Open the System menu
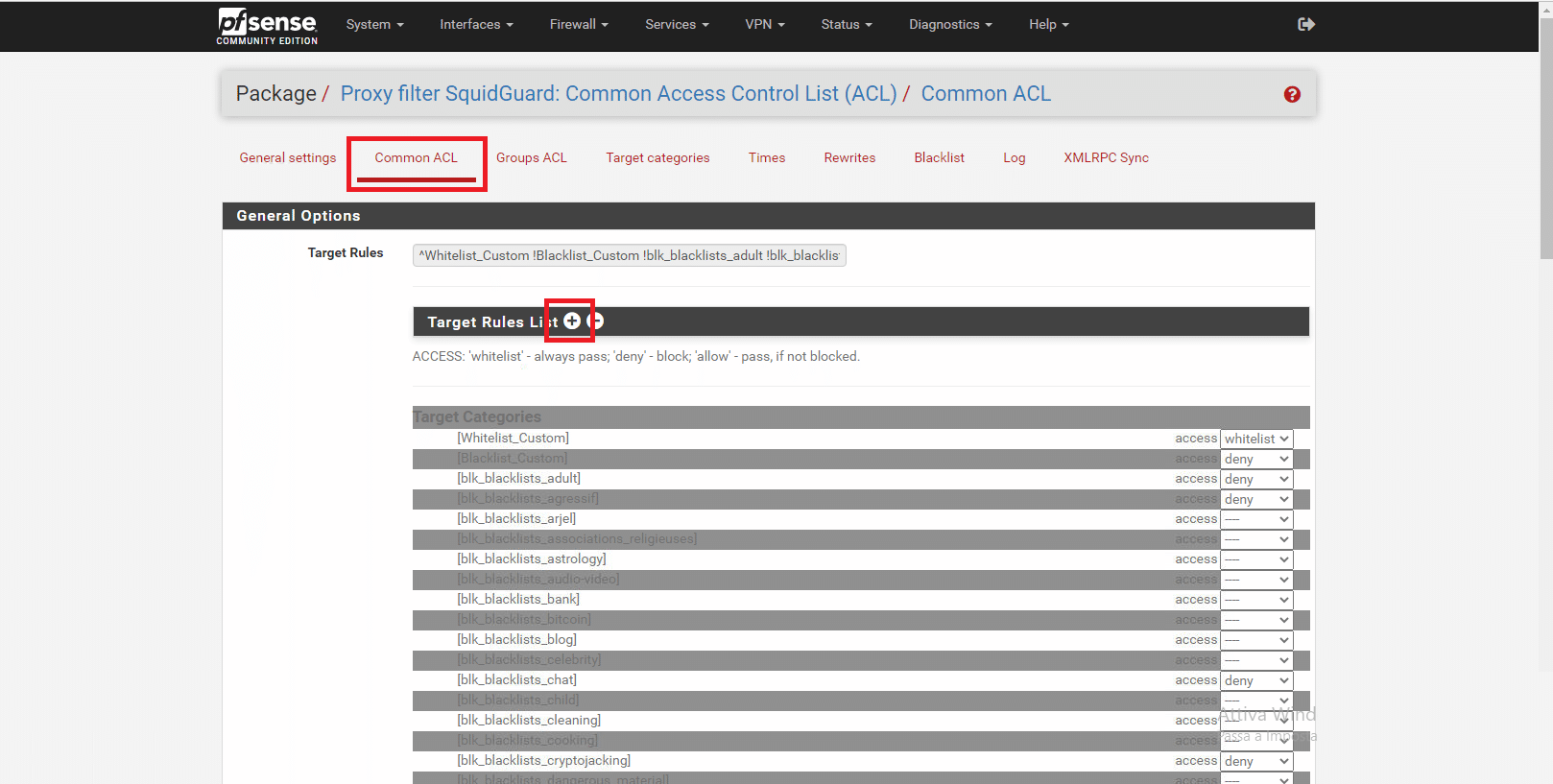1553x784 pixels. pos(374,24)
